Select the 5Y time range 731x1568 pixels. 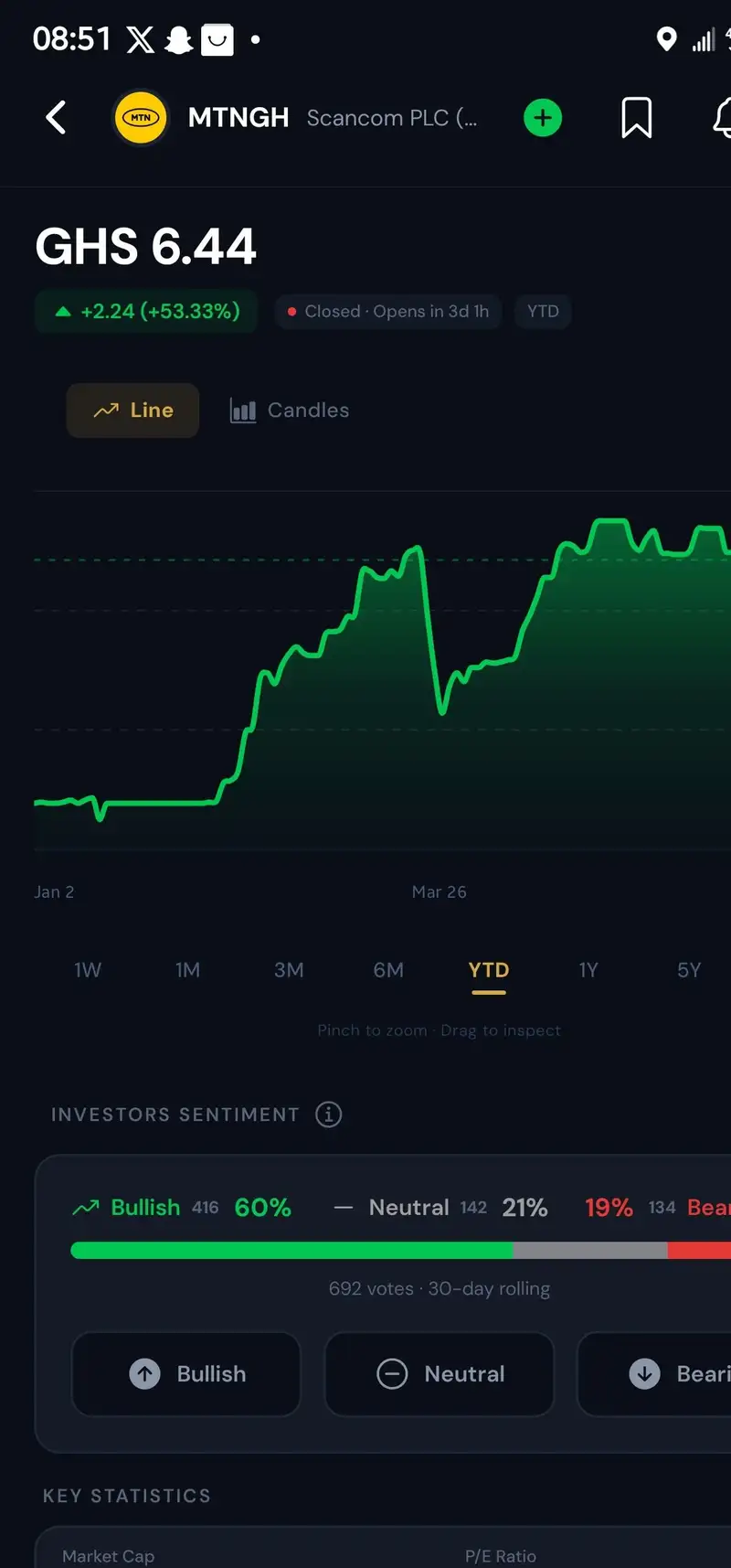689,970
